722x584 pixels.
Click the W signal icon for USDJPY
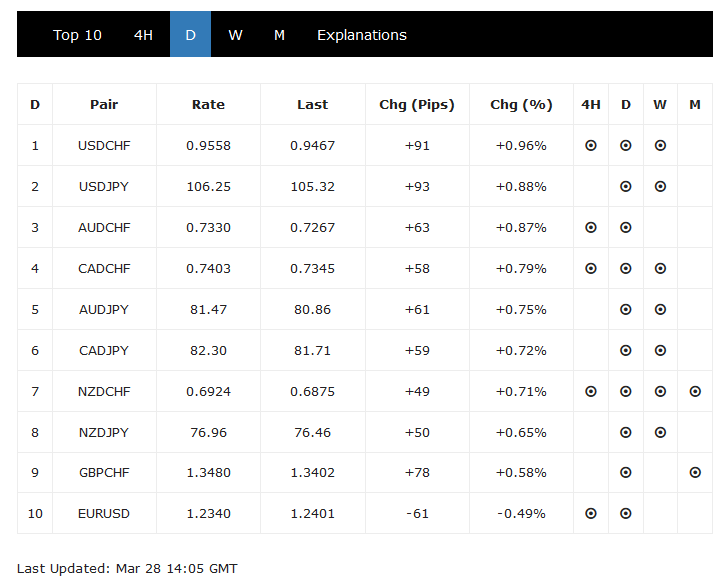660,186
